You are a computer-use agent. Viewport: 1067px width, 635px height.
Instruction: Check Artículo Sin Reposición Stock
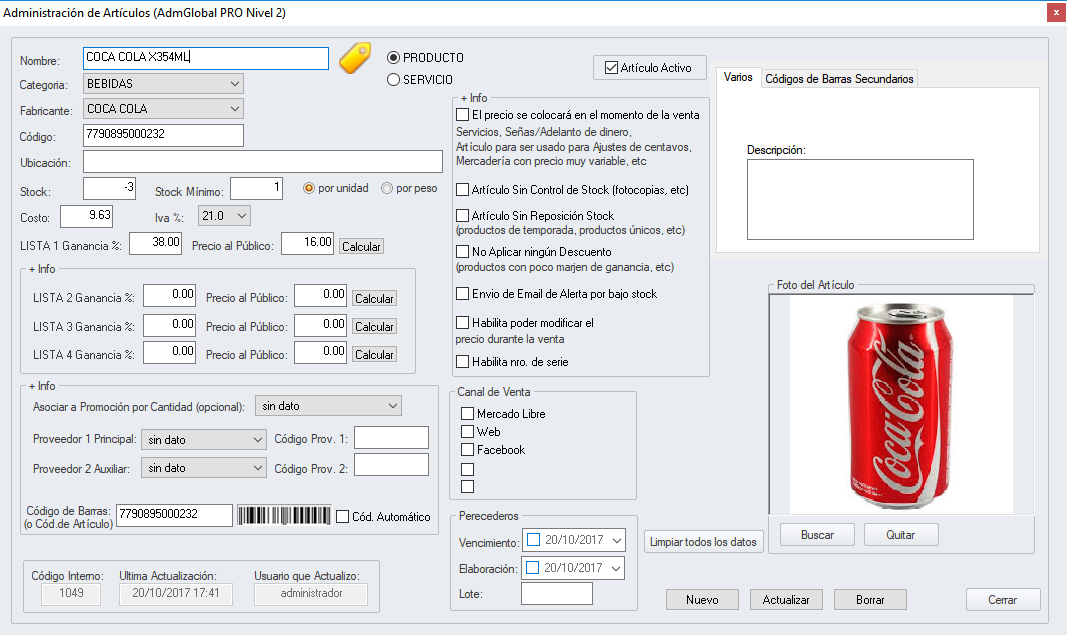coord(463,215)
